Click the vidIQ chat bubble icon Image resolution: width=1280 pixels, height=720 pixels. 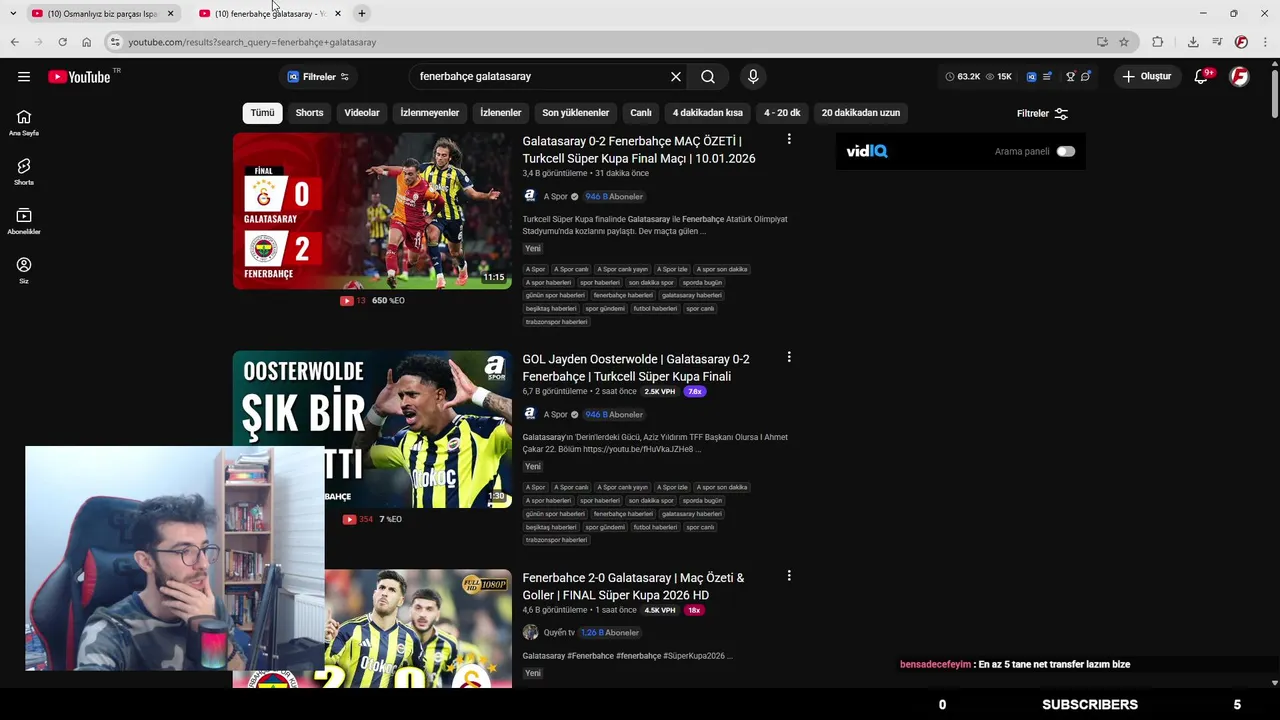click(1086, 77)
